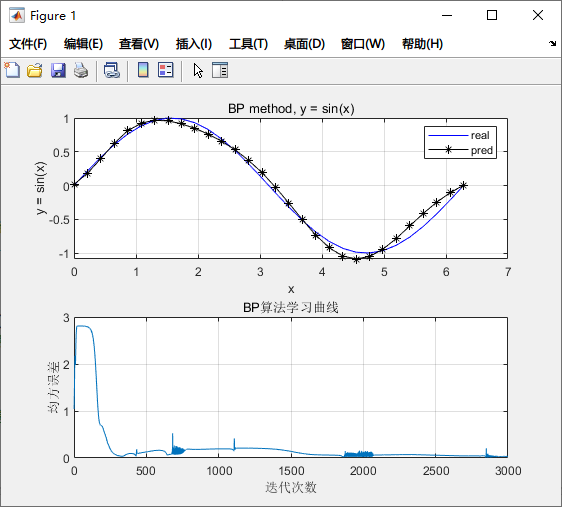Open a file with the folder icon
The image size is (562, 507).
35,70
